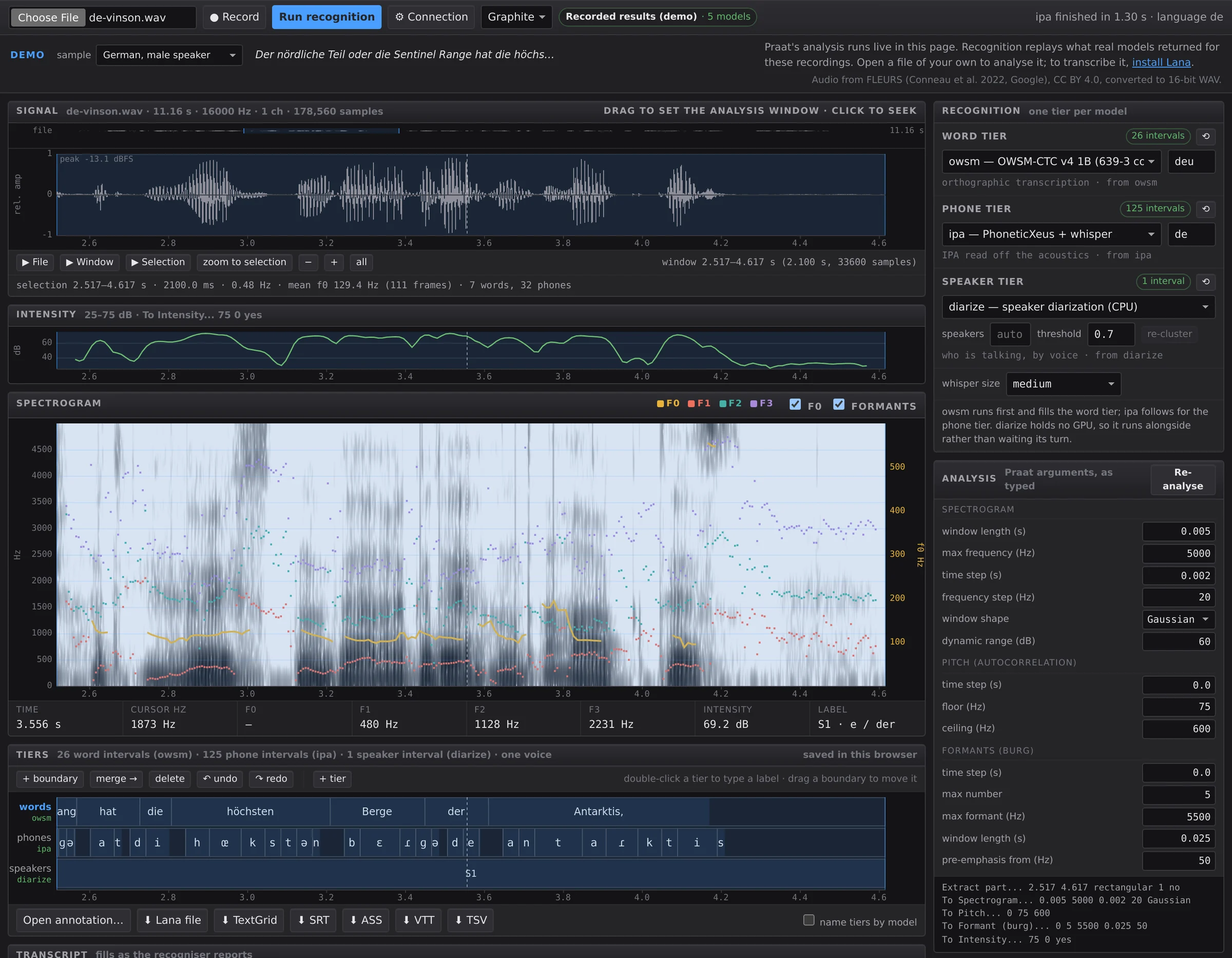
Task: Add a boundary with + boundary
Action: coord(50,779)
